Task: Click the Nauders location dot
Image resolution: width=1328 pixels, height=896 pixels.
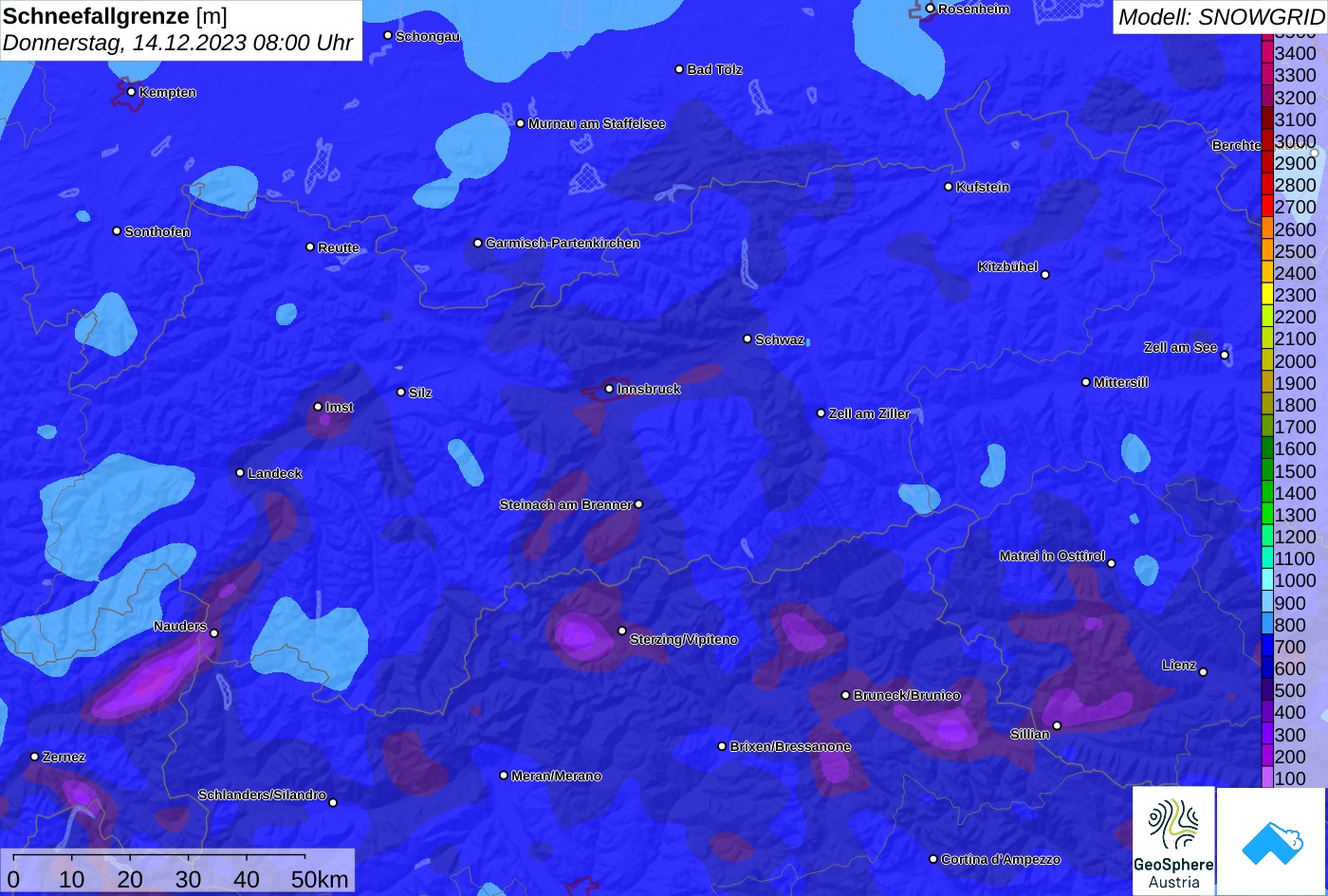Action: (x=214, y=633)
